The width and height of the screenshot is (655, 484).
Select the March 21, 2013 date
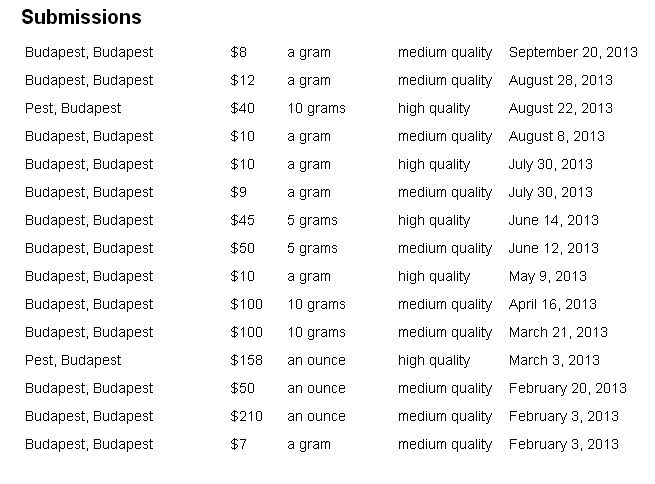coord(558,332)
